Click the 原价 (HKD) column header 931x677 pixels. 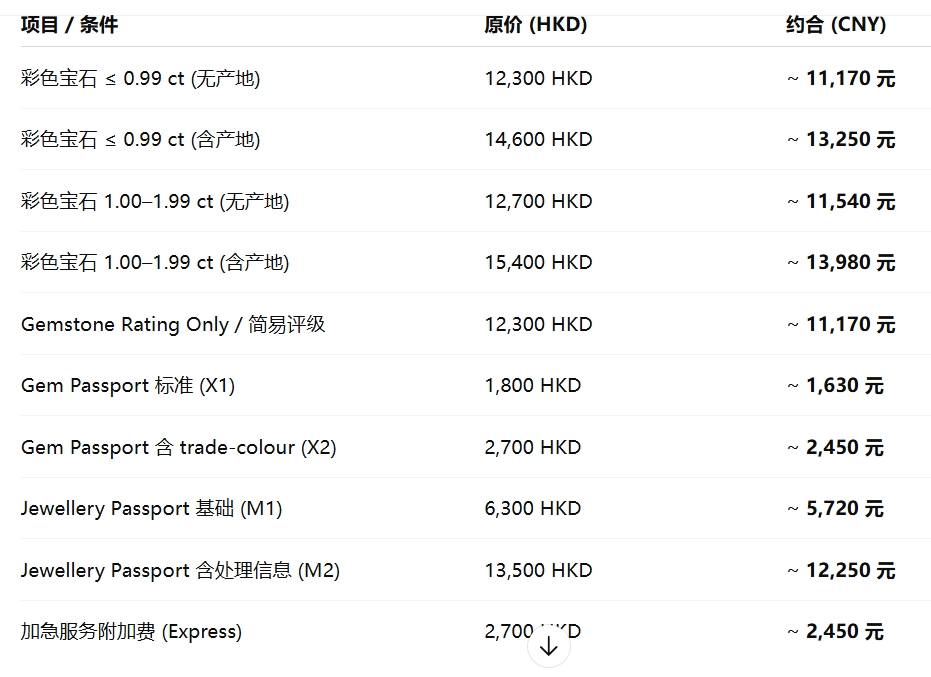[535, 24]
